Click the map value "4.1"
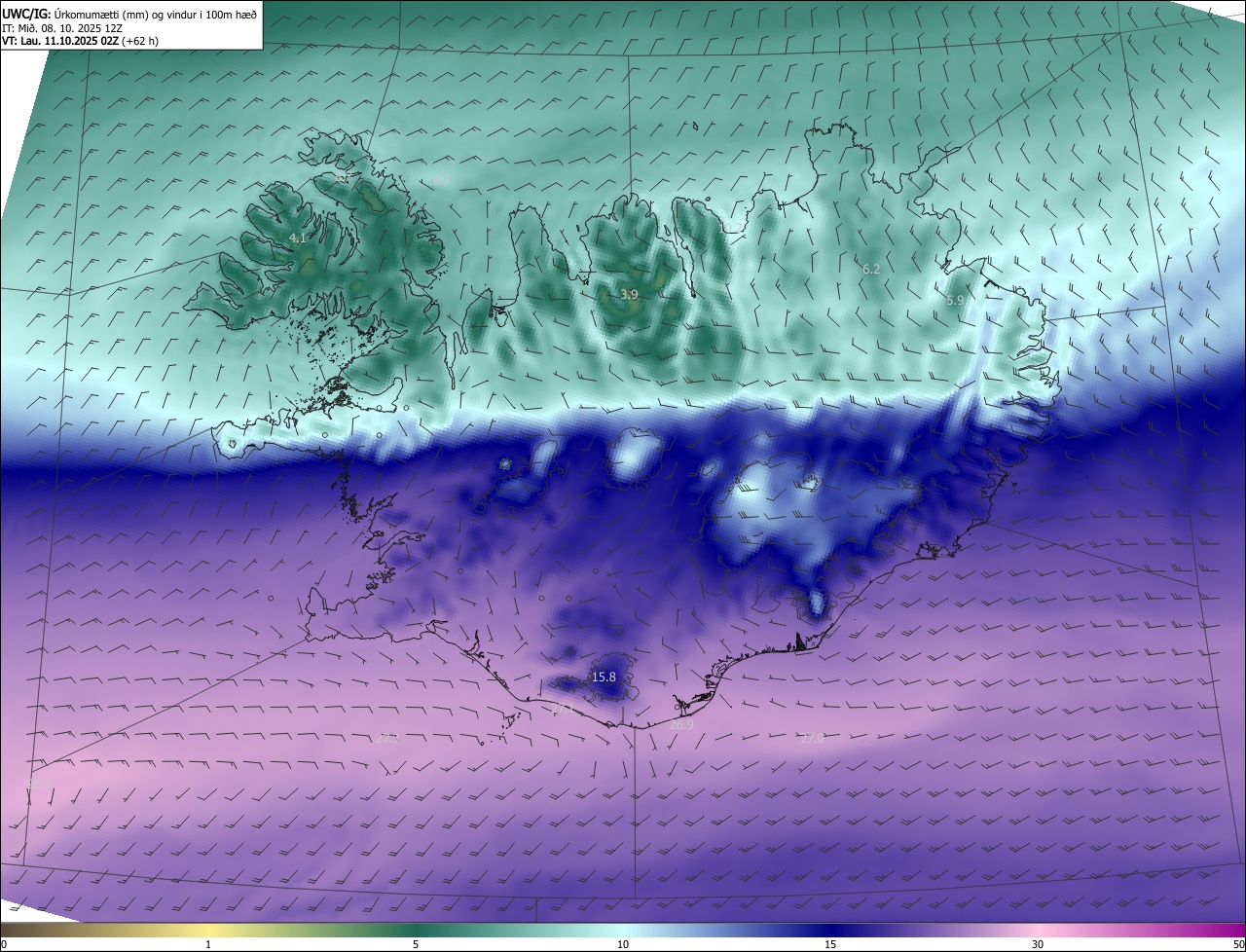Image resolution: width=1246 pixels, height=952 pixels. click(298, 238)
